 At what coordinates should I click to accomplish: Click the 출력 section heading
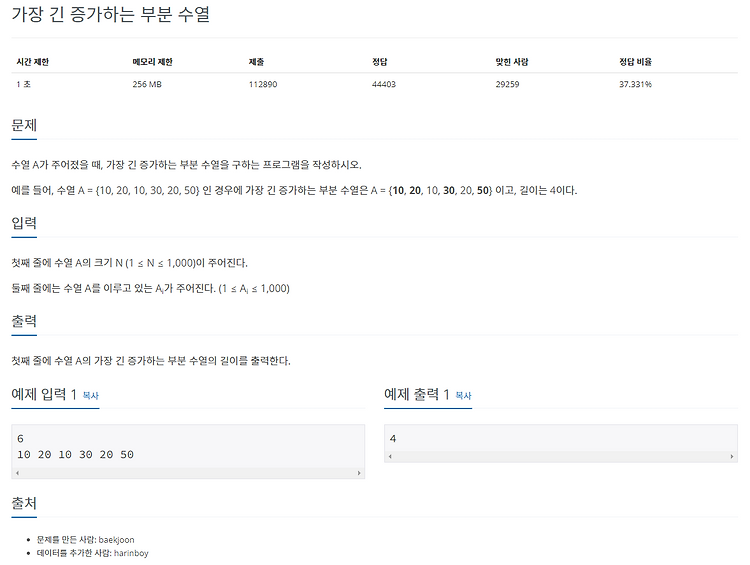(x=24, y=321)
